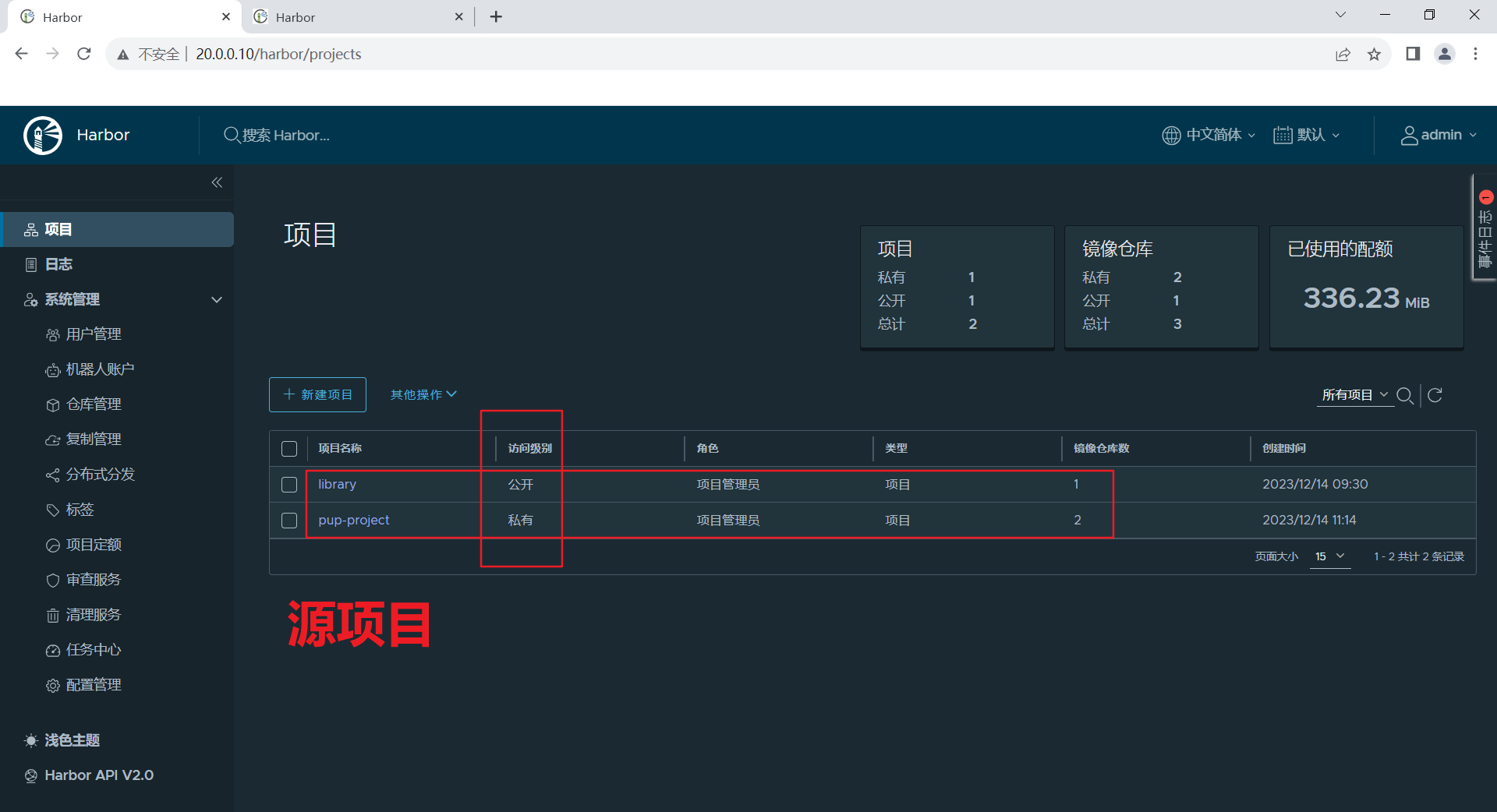Close the first Harbor tab
Viewport: 1497px width, 812px height.
click(x=226, y=16)
